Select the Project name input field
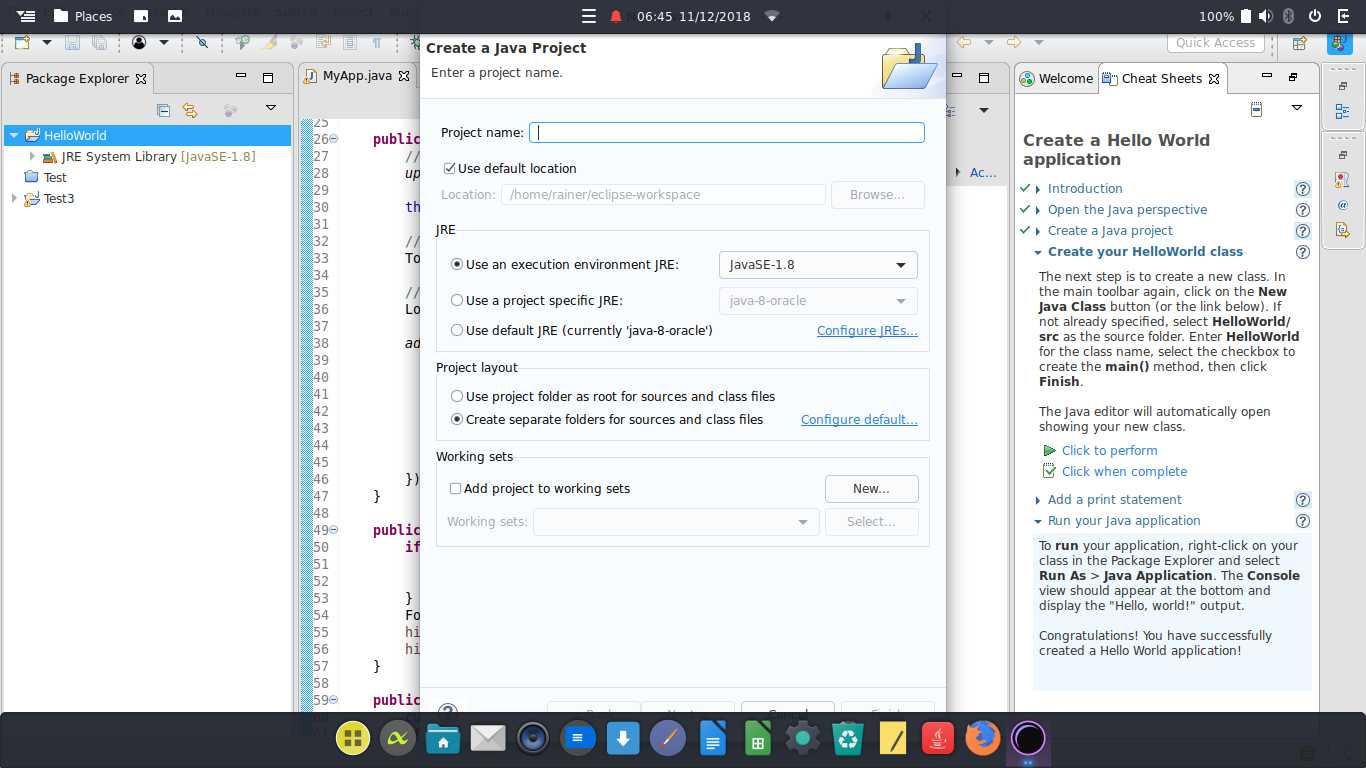1366x768 pixels. 727,132
